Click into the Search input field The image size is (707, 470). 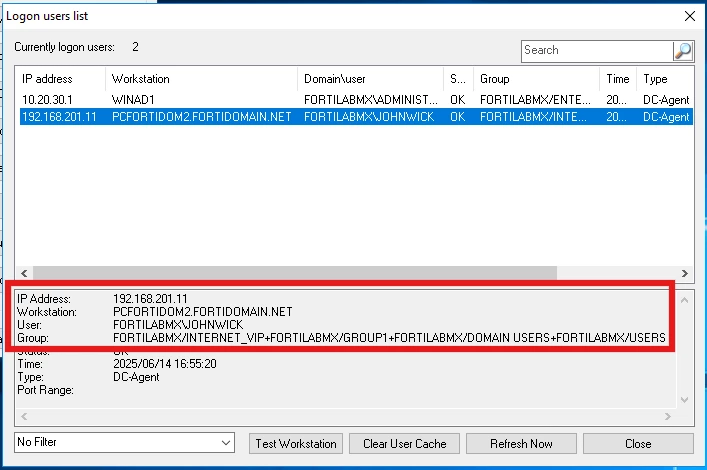pos(597,51)
